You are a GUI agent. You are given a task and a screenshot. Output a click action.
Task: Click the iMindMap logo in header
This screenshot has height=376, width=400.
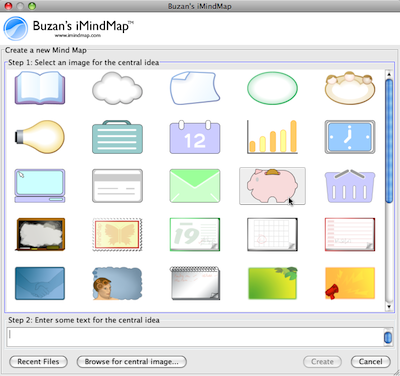[16, 29]
